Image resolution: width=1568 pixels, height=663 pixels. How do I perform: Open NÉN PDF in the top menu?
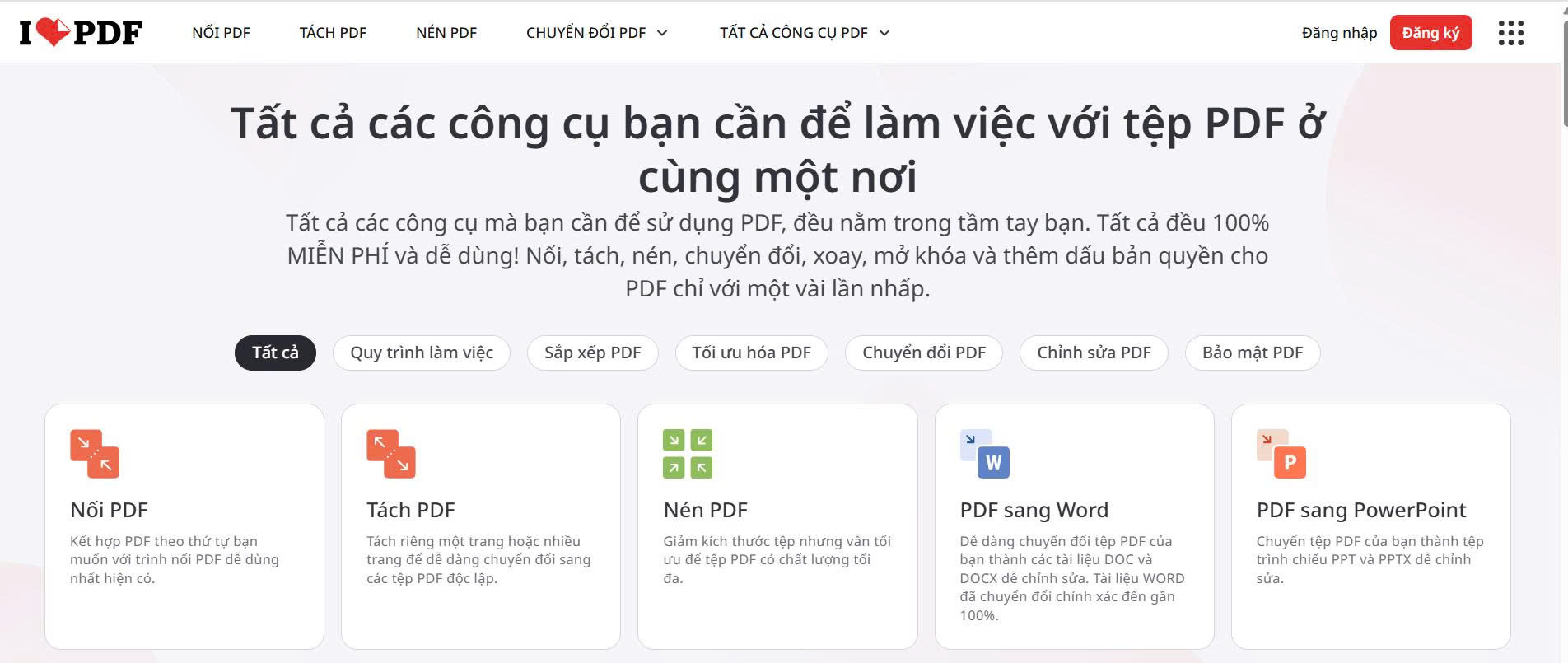pos(446,33)
